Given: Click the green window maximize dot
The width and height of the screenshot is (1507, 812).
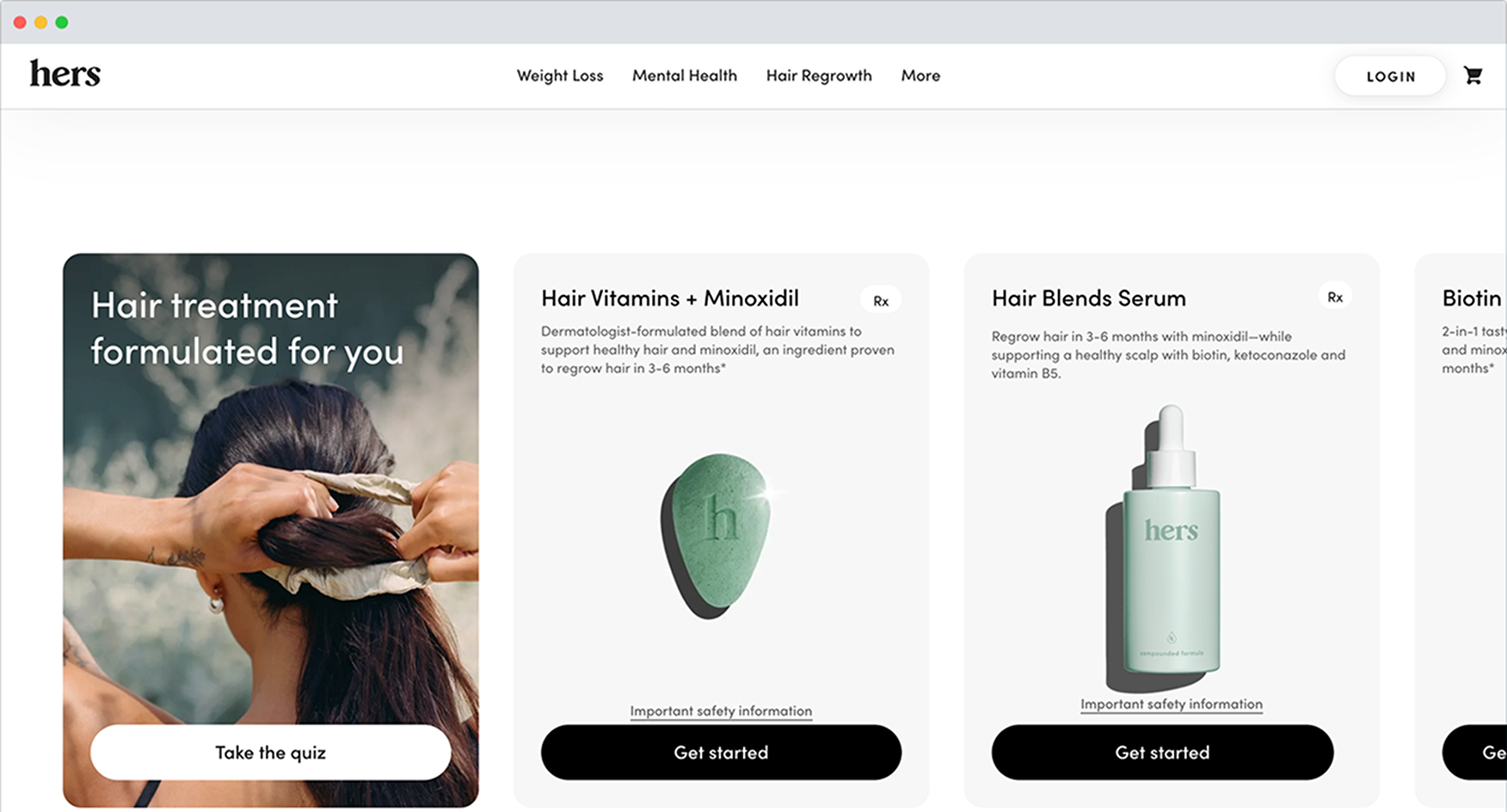Looking at the screenshot, I should pos(62,22).
